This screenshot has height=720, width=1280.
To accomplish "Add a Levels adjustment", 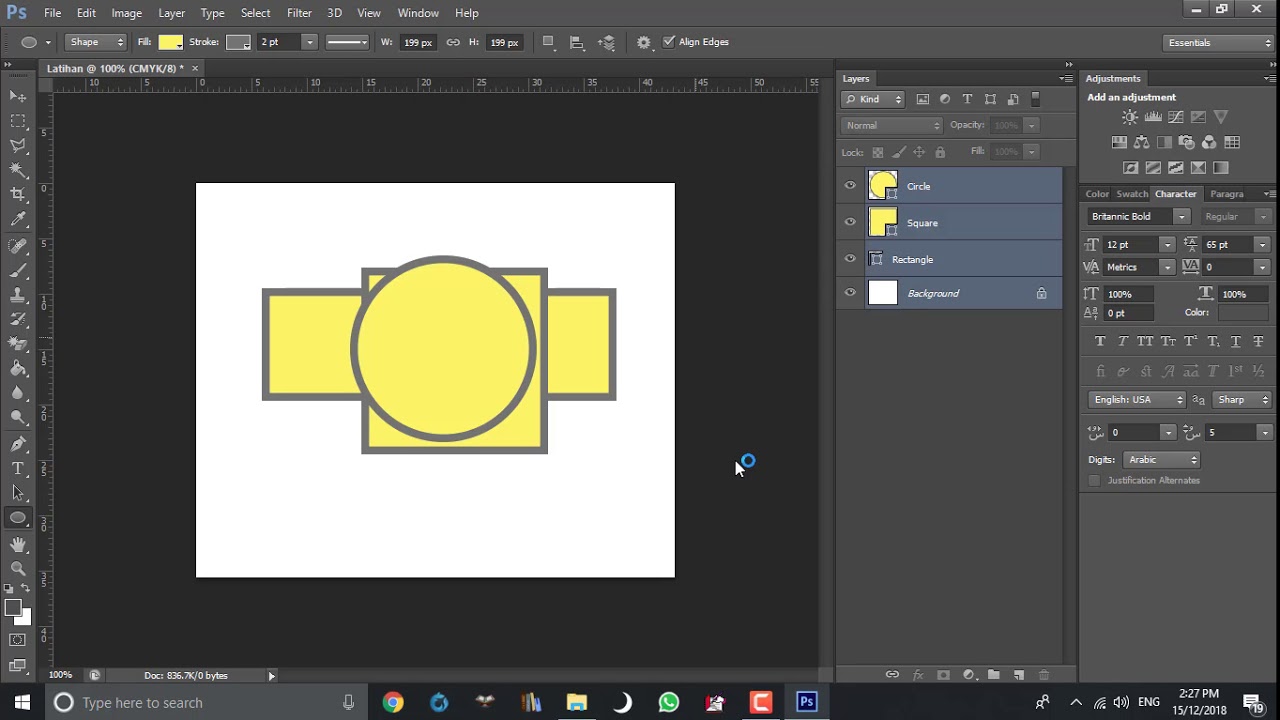I will coord(1153,118).
